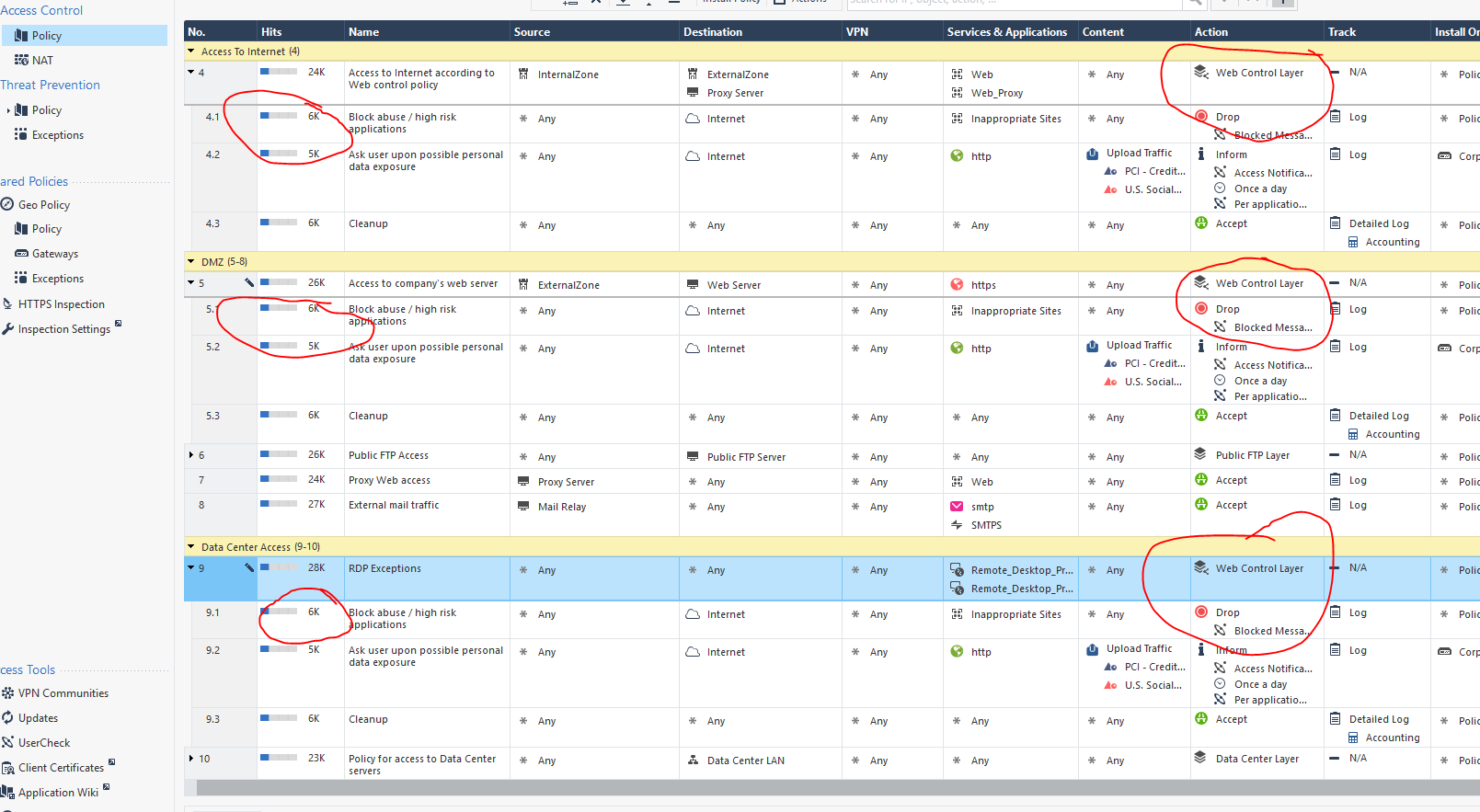Click the Updates tool icon

[8, 718]
